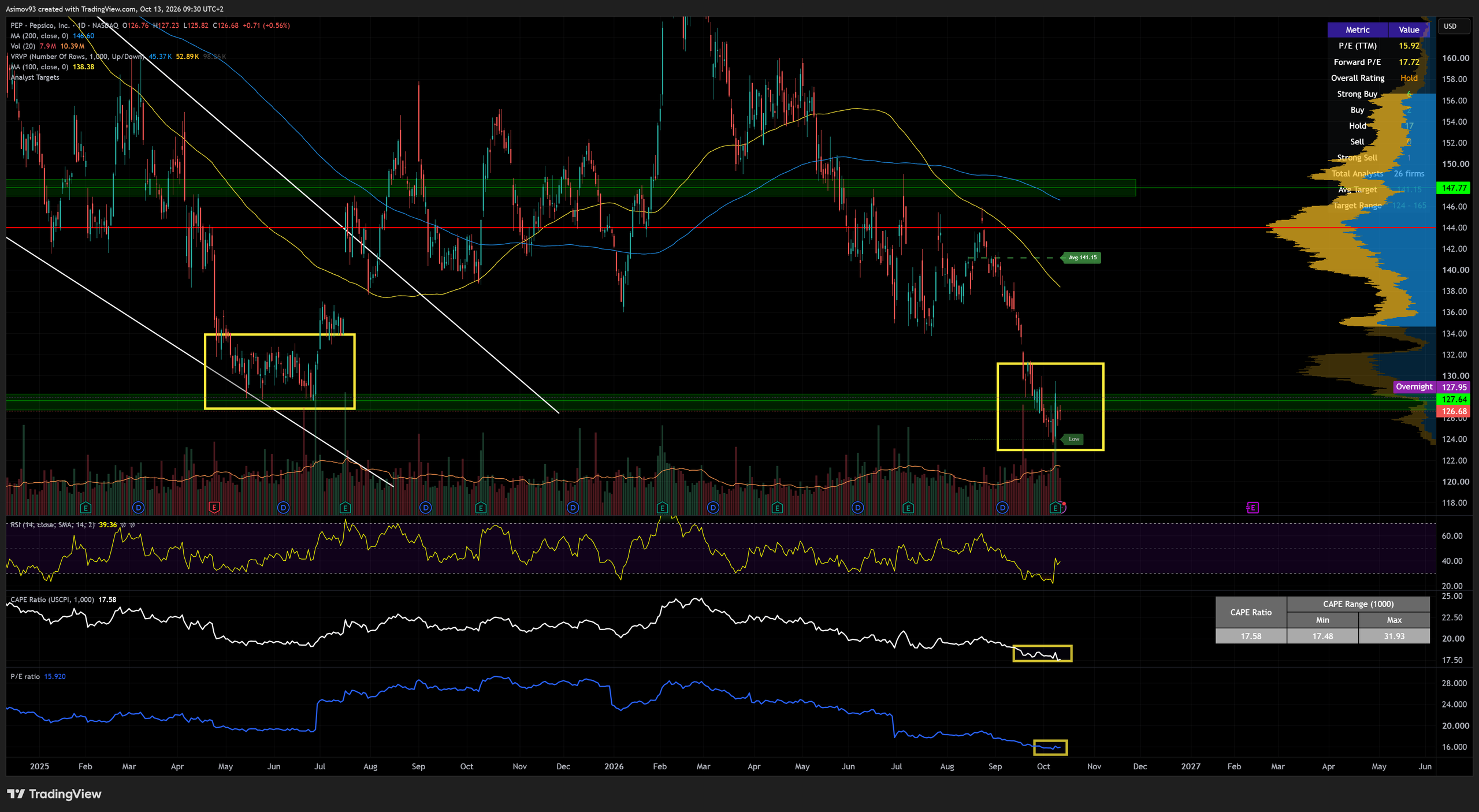Click the Metric table header
Screen dimensions: 1479x812
pos(1357,29)
